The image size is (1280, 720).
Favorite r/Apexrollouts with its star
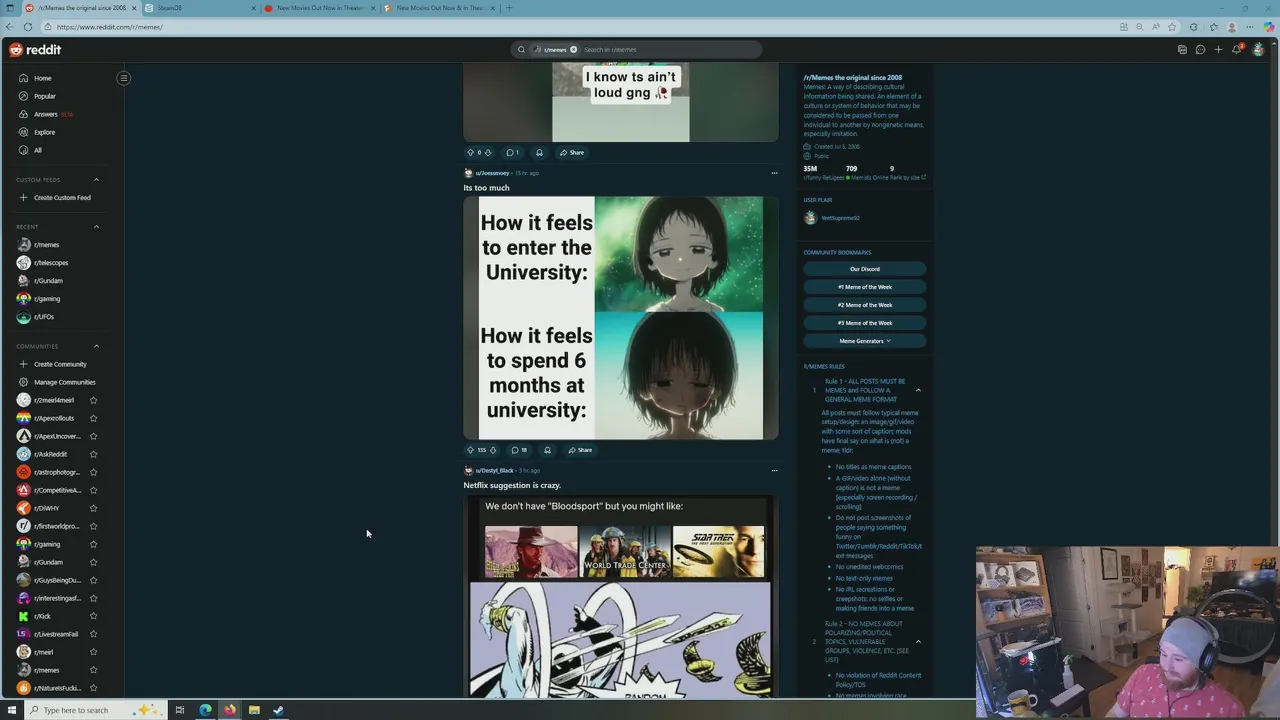tap(93, 418)
